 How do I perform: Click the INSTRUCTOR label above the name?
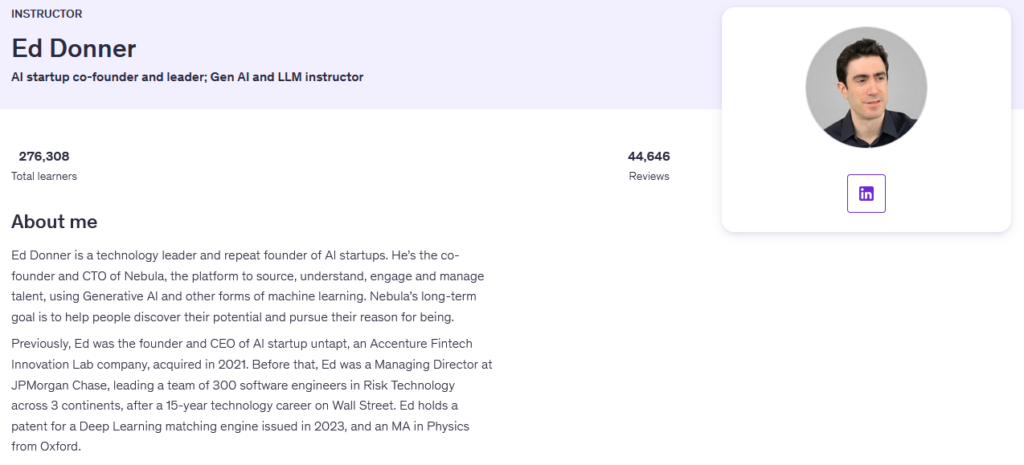pyautogui.click(x=46, y=14)
